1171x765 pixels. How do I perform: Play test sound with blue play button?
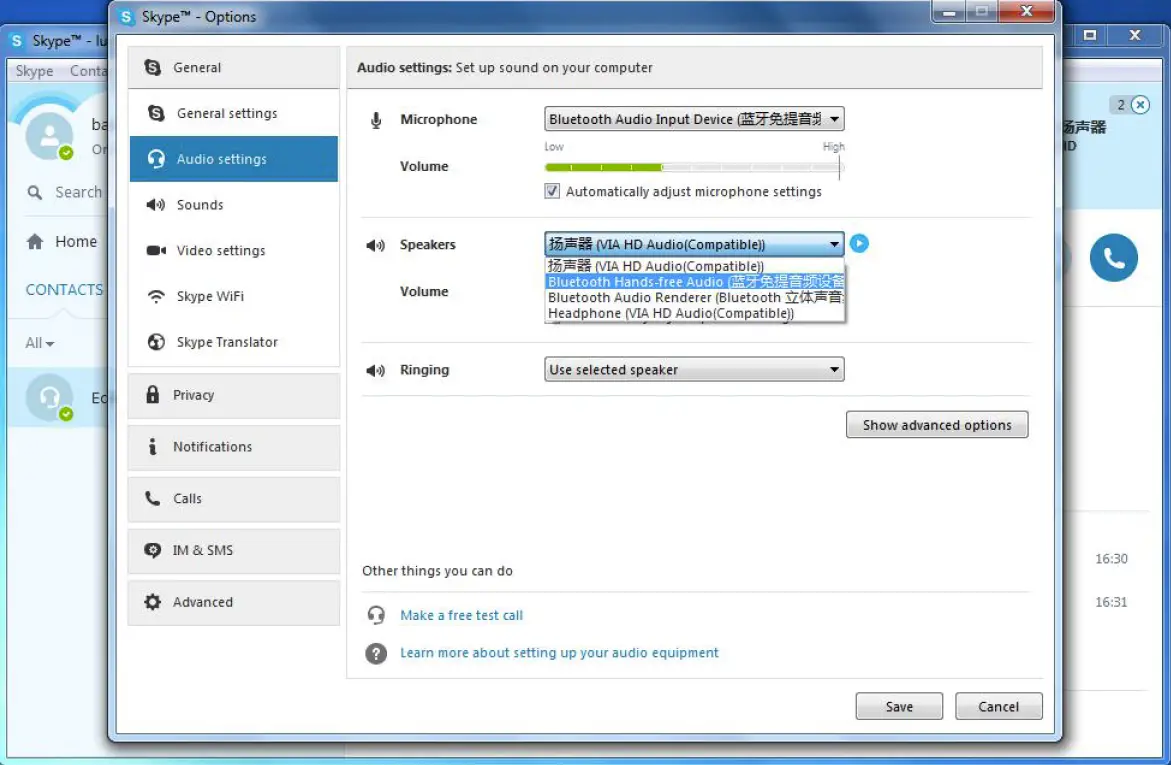(x=859, y=244)
